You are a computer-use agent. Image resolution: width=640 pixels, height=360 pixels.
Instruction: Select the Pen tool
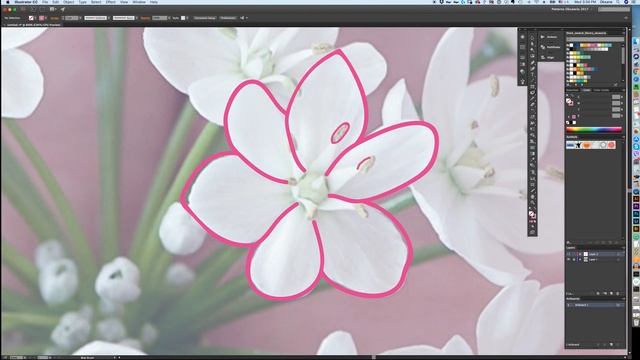[532, 62]
